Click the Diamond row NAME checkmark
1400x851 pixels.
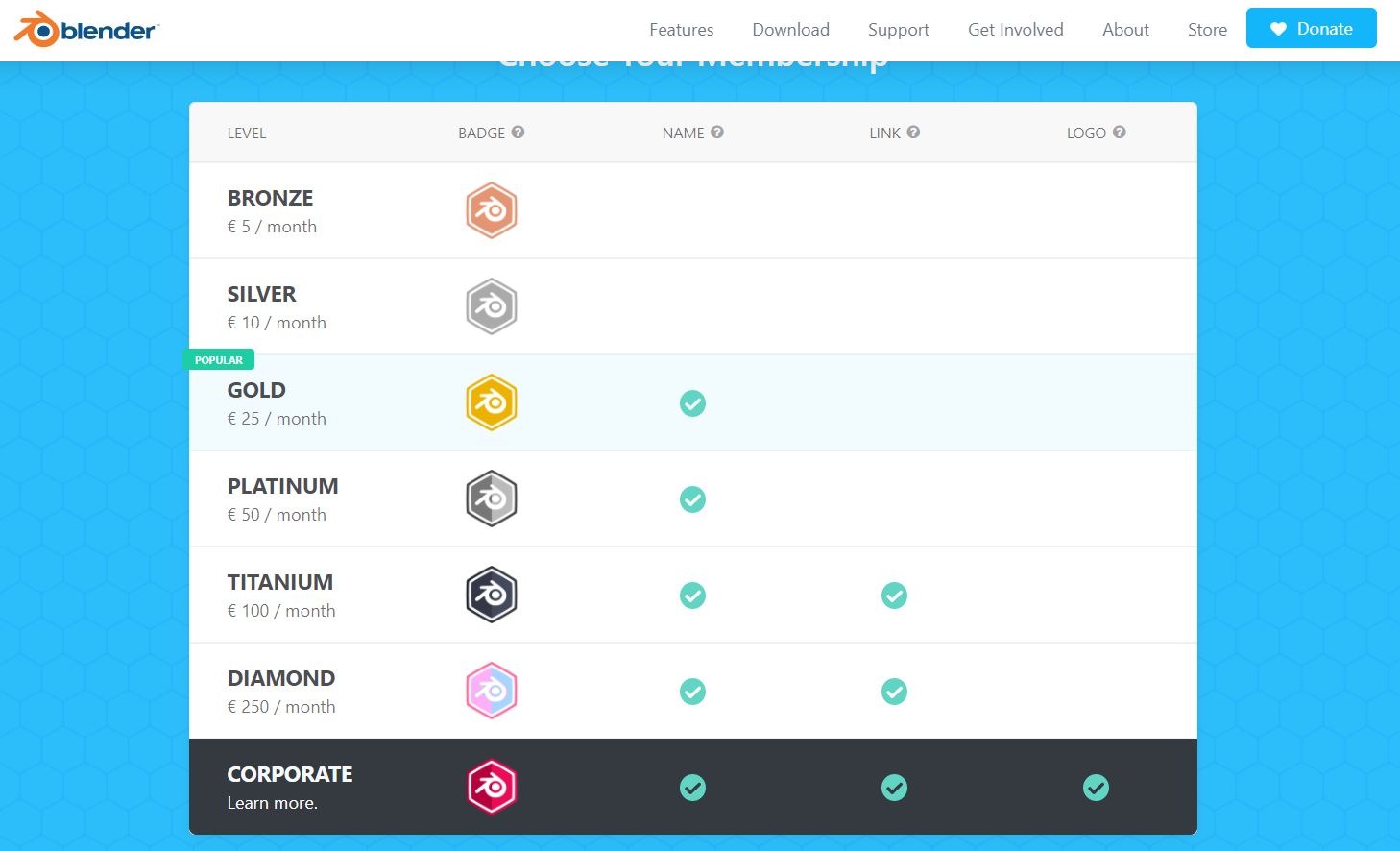tap(692, 692)
